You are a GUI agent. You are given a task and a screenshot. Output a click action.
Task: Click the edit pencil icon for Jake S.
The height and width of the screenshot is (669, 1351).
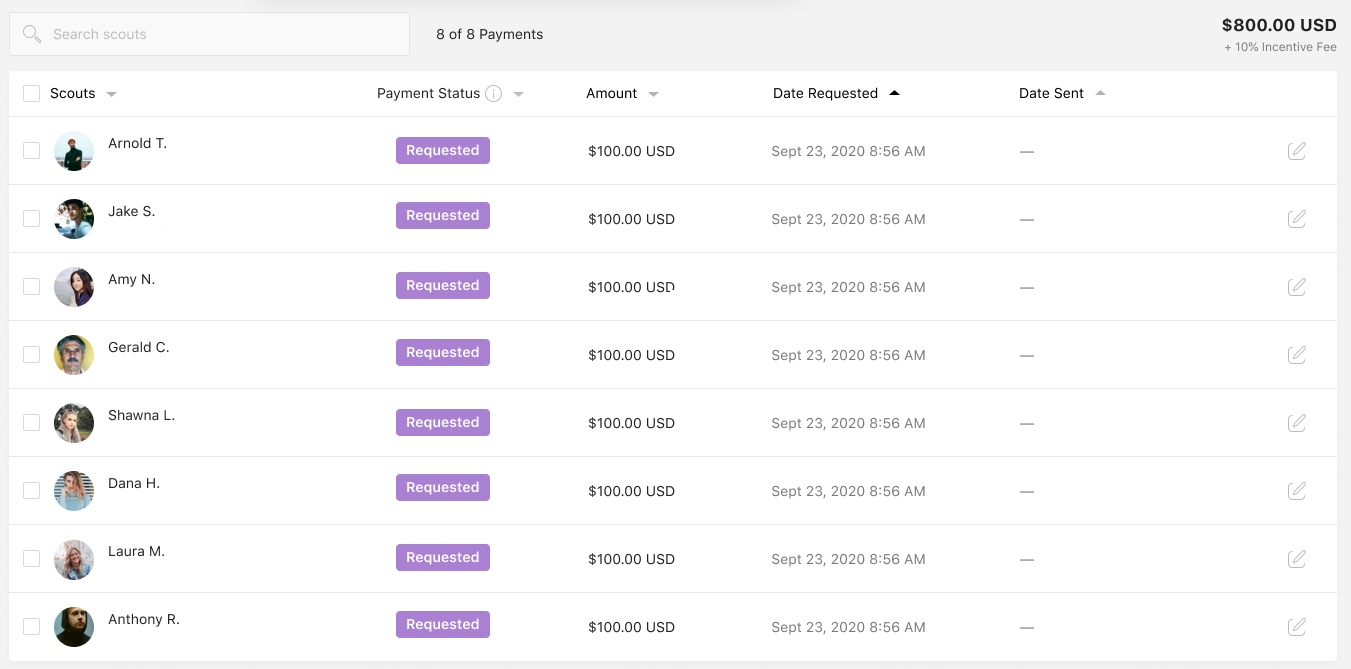1297,219
